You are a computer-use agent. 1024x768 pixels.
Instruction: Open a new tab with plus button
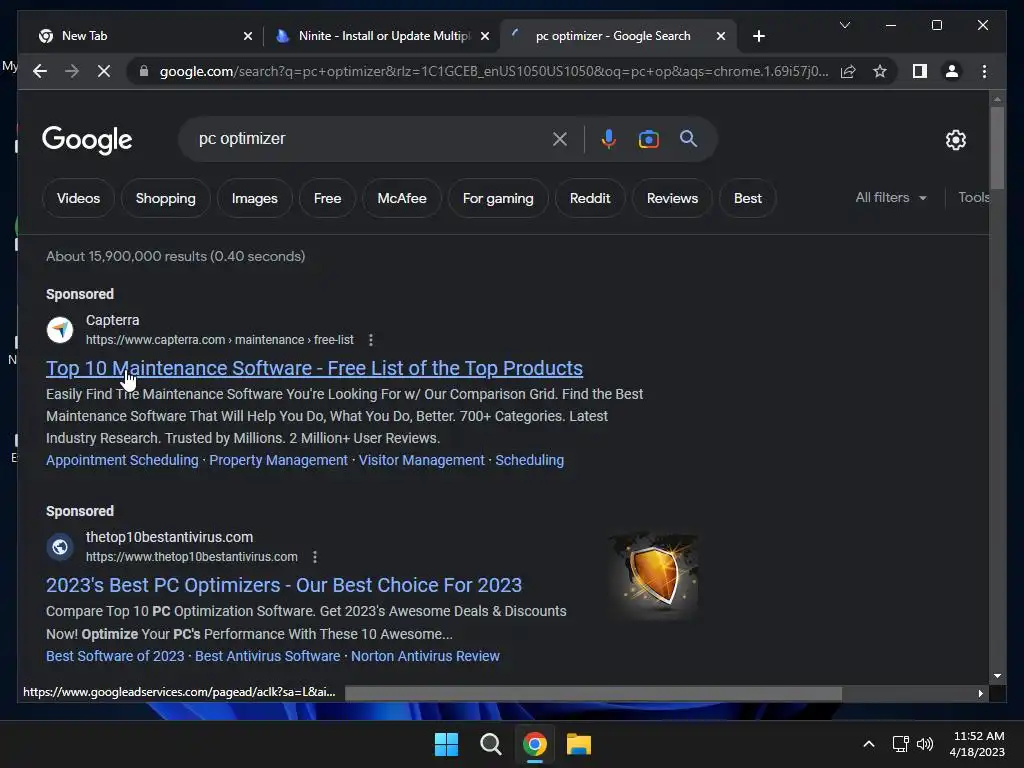(758, 36)
